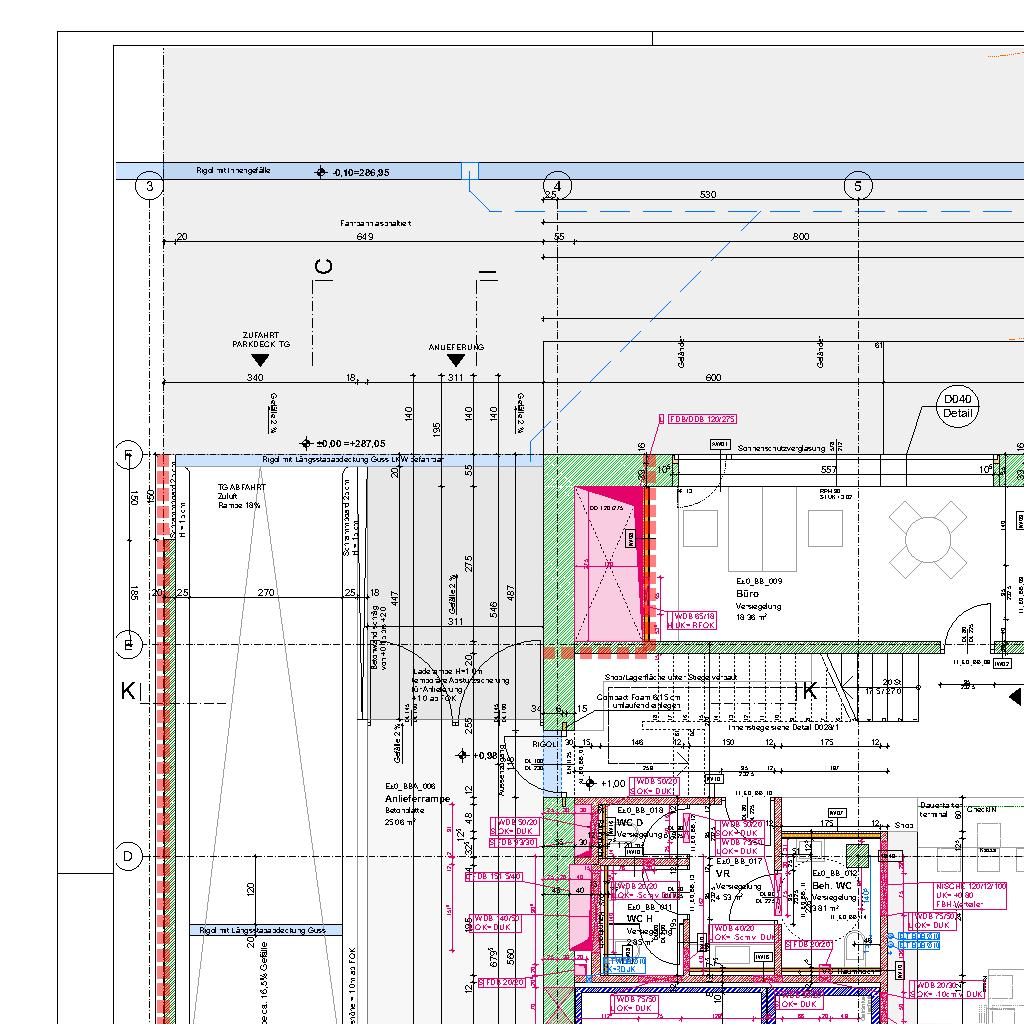Select the black arrow below ZUFAHRT PARKDECK TG
This screenshot has height=1024, width=1024.
[260, 360]
